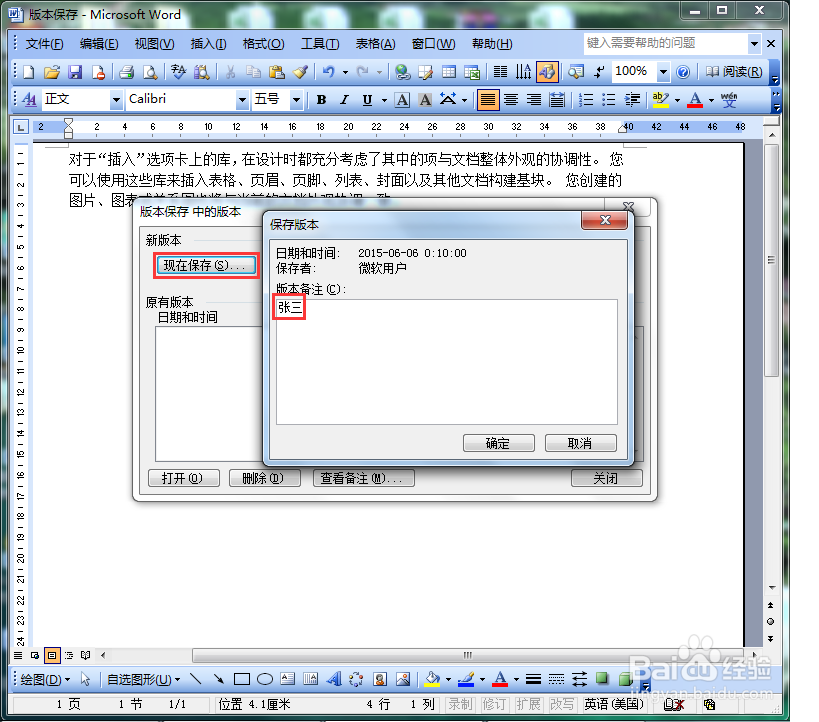The width and height of the screenshot is (819, 722).
Task: Insert WordArt from drawing toolbar
Action: 334,679
